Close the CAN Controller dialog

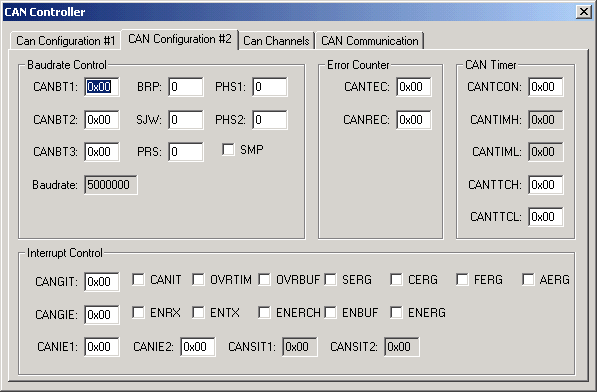pos(584,12)
